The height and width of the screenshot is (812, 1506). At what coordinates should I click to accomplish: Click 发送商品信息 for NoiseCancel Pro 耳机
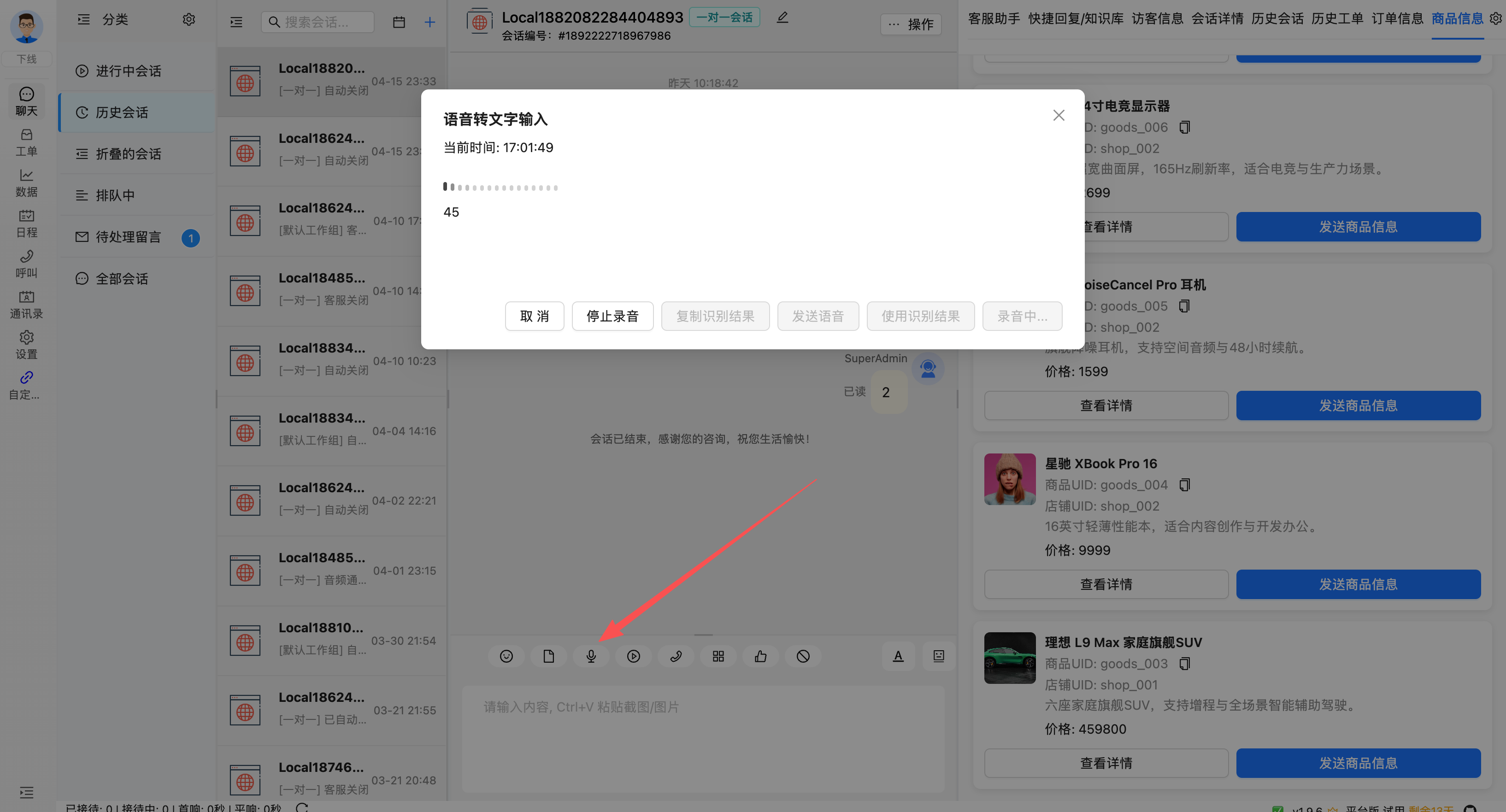(1358, 405)
